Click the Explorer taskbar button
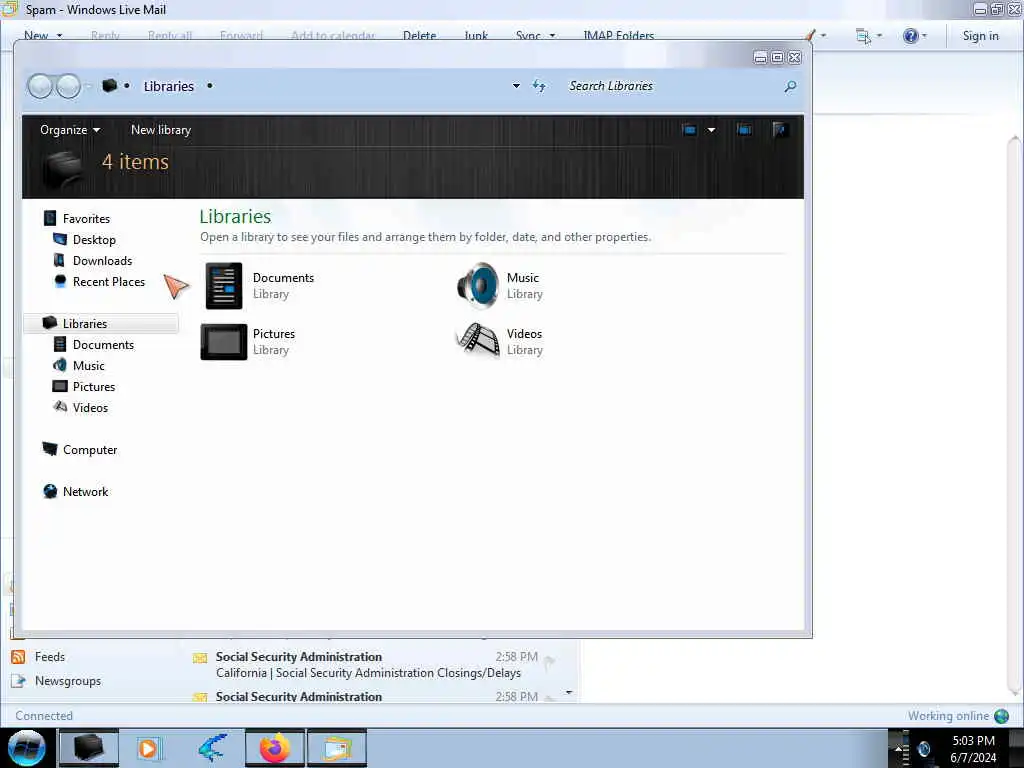Image resolution: width=1024 pixels, height=768 pixels. (x=89, y=748)
